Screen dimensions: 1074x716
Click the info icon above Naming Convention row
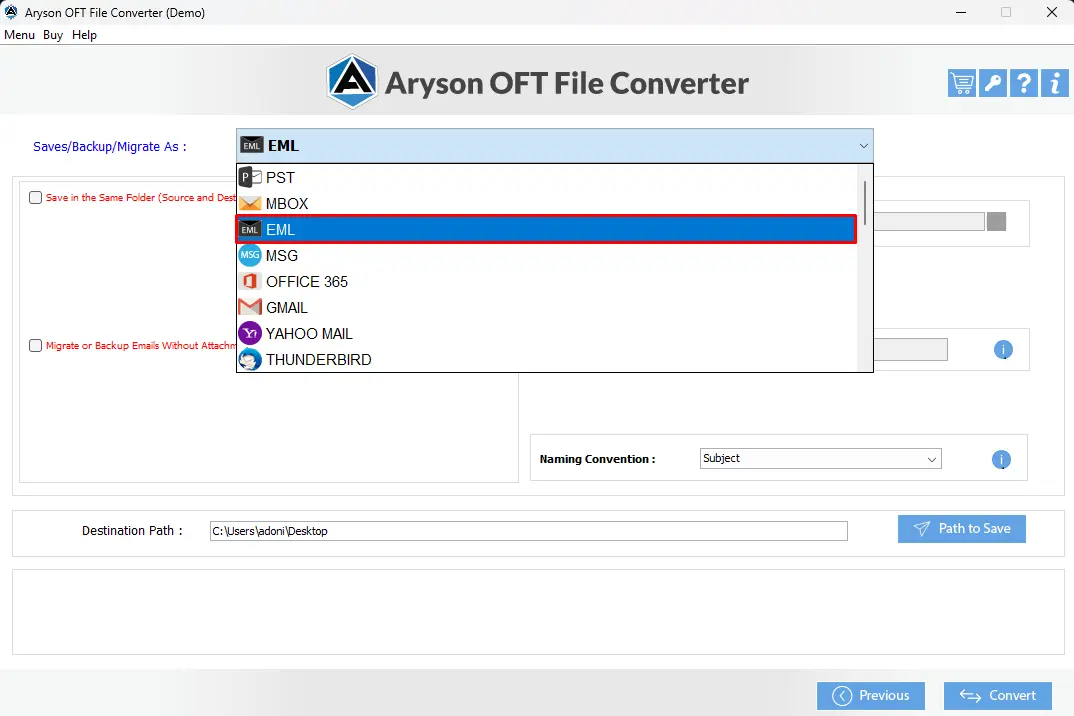1003,350
